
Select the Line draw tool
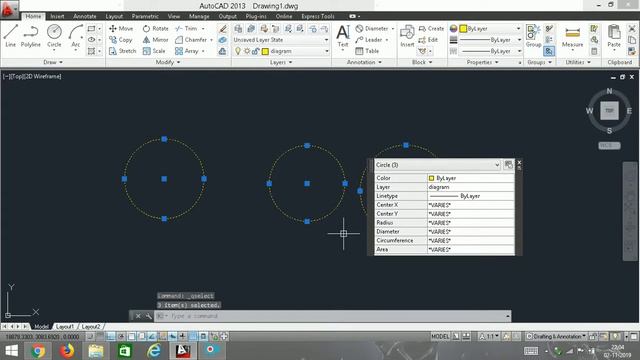coord(11,36)
